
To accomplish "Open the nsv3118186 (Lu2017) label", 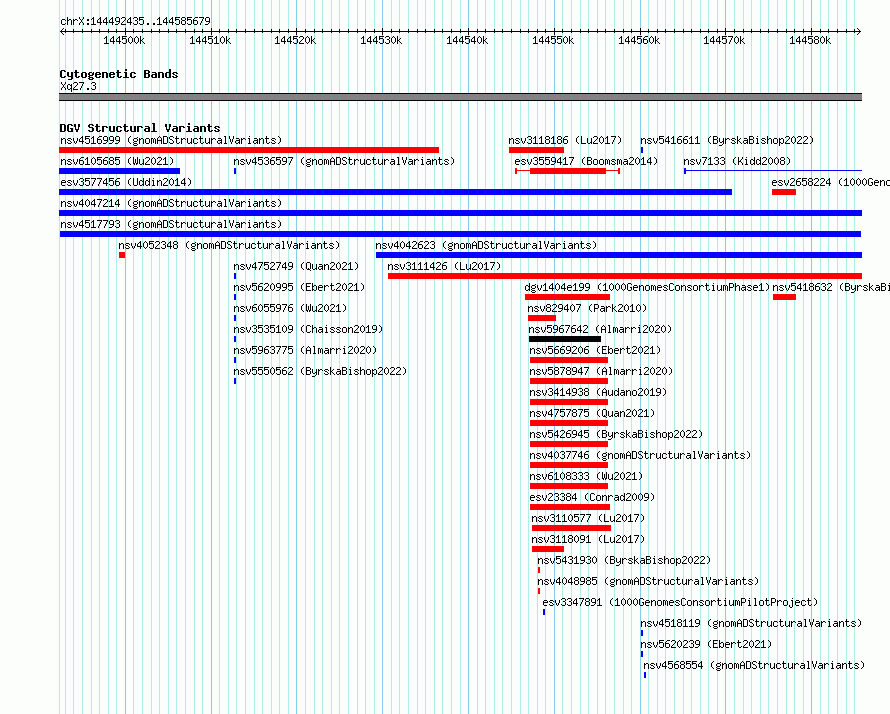I will click(x=565, y=140).
